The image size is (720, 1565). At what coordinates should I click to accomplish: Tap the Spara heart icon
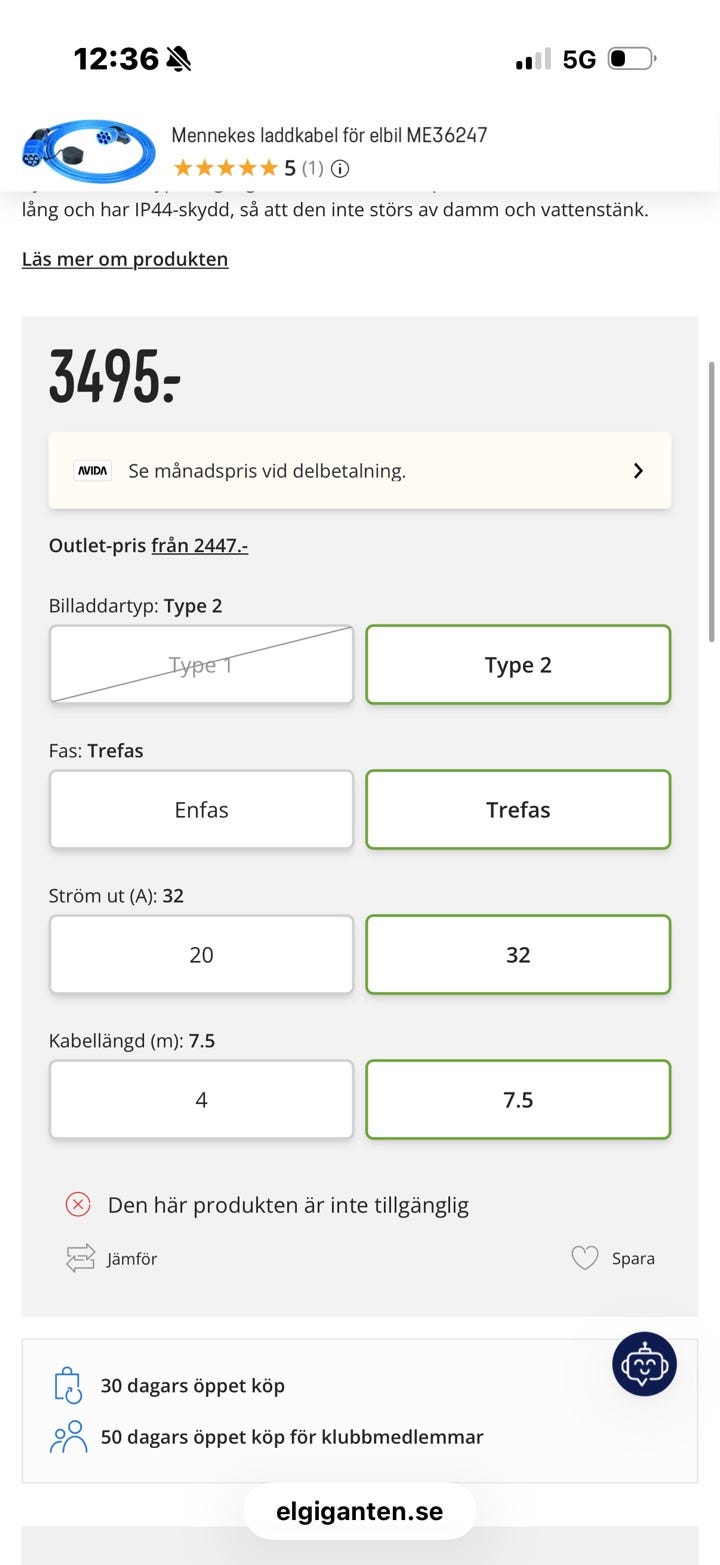coord(585,1258)
